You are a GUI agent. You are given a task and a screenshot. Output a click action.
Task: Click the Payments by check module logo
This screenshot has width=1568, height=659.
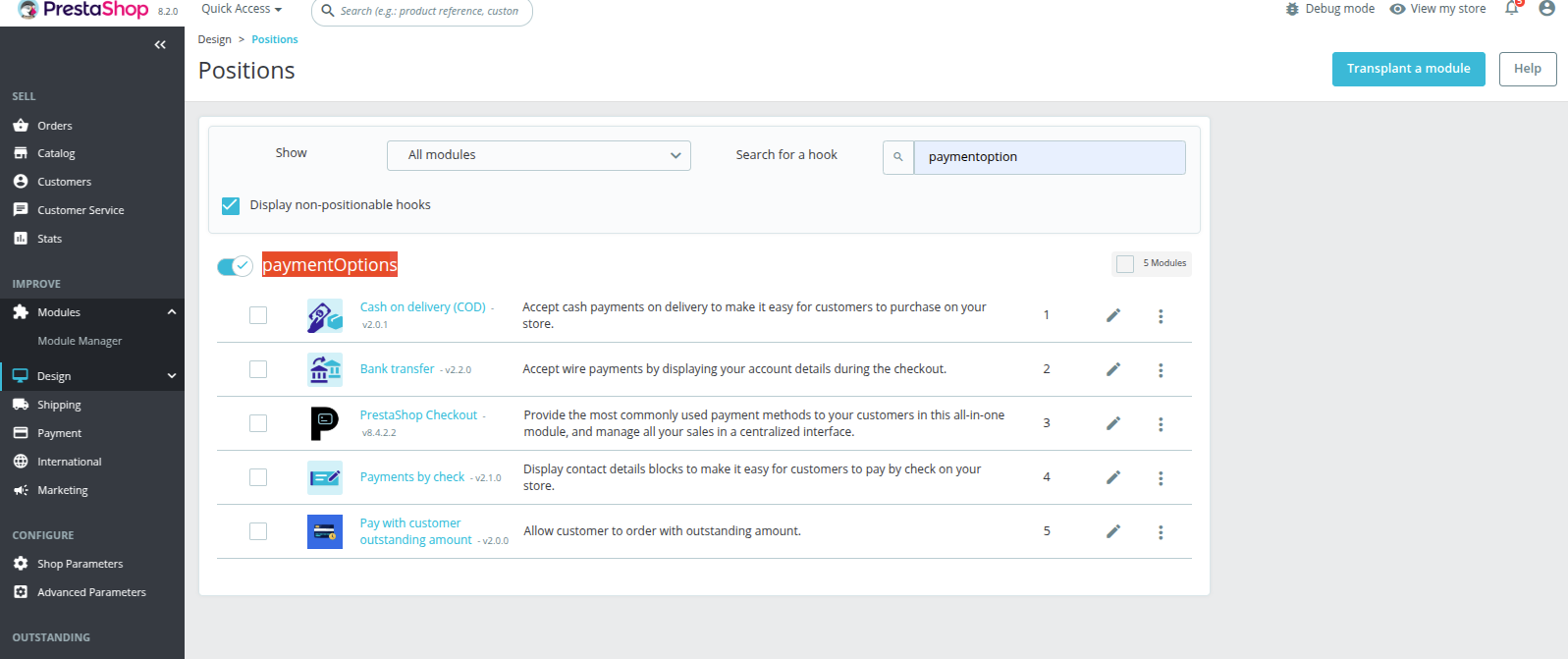325,477
